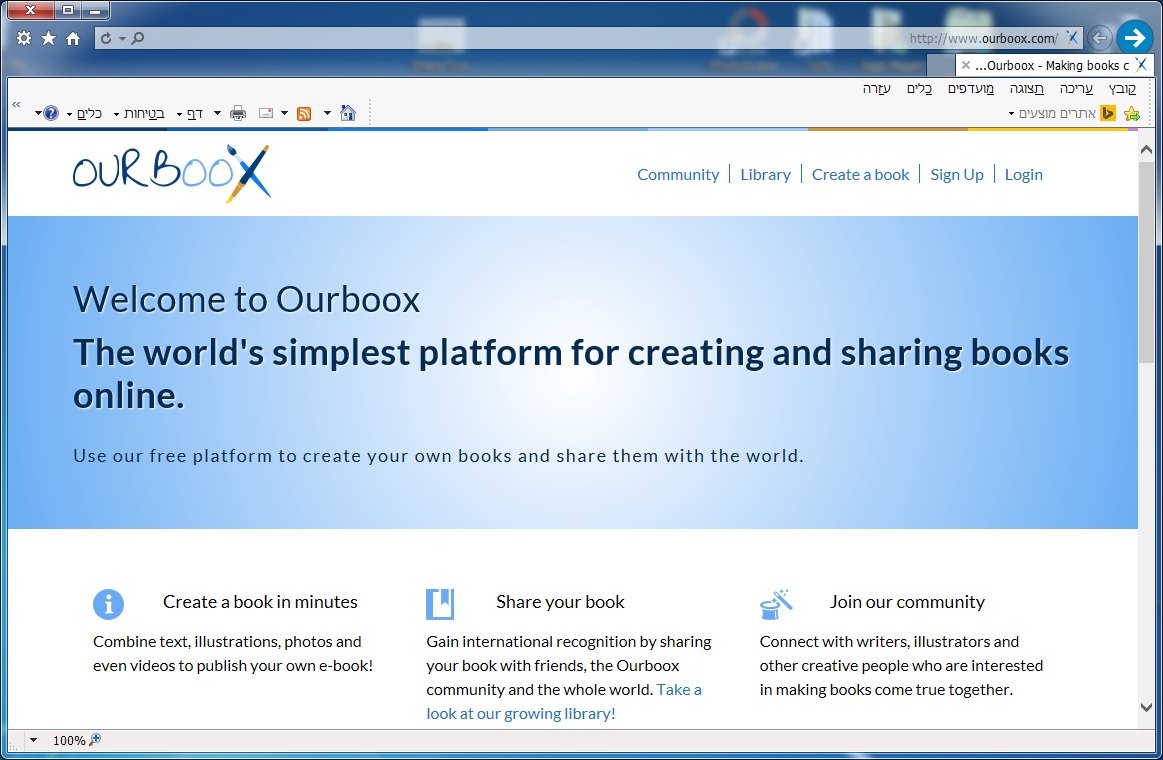The width and height of the screenshot is (1163, 760).
Task: Open the Home icon dropdown arrow
Action: point(327,113)
